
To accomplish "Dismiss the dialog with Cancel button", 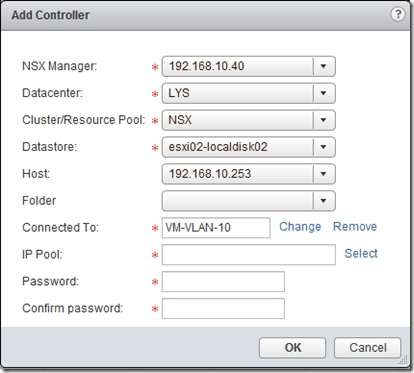I will [x=367, y=348].
